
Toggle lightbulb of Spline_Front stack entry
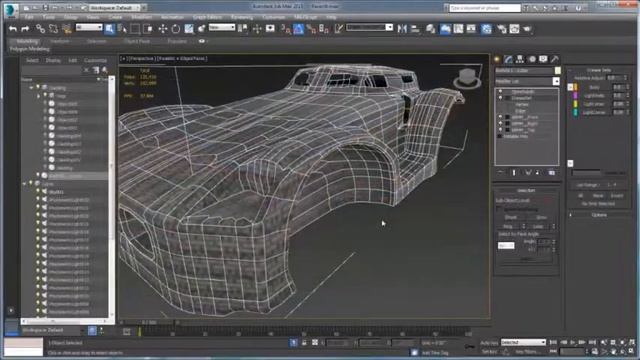click(500, 117)
